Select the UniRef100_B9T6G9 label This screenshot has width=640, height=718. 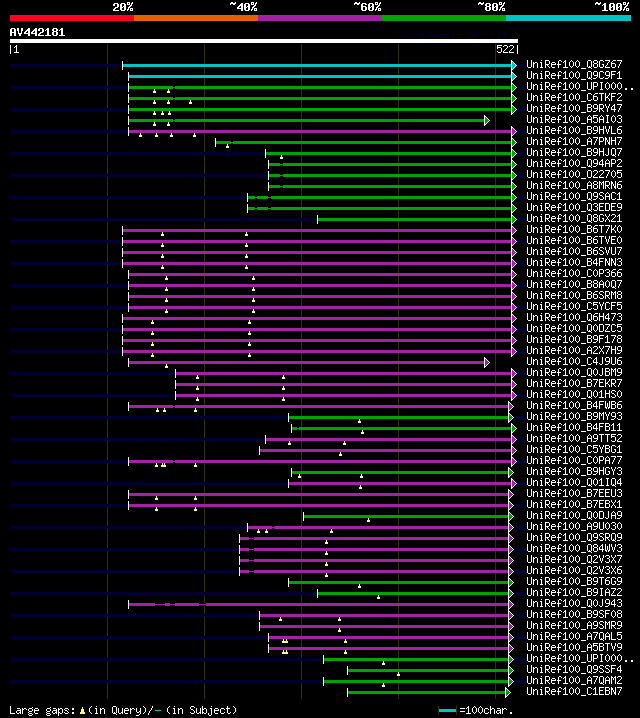coord(574,581)
